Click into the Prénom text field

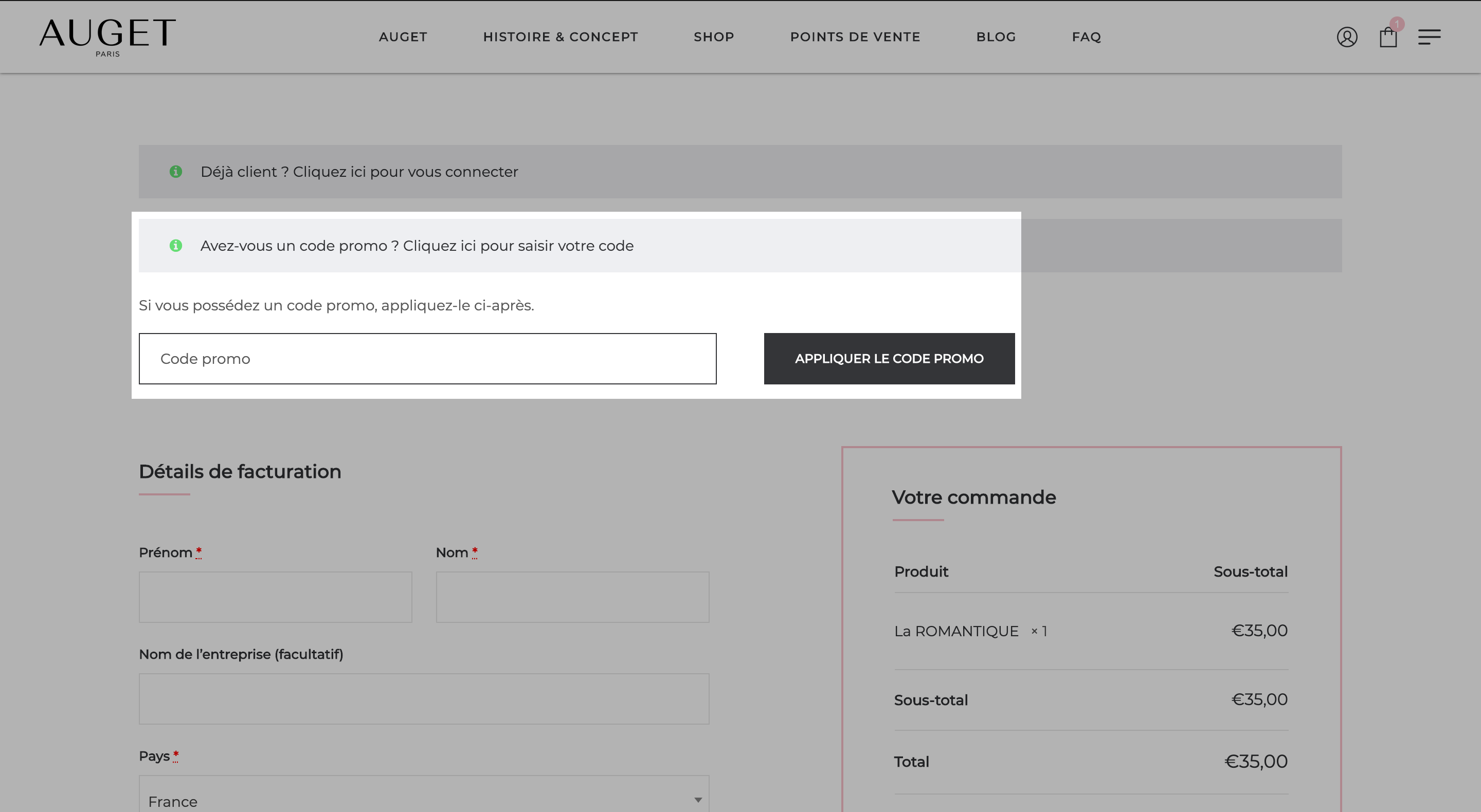(276, 597)
